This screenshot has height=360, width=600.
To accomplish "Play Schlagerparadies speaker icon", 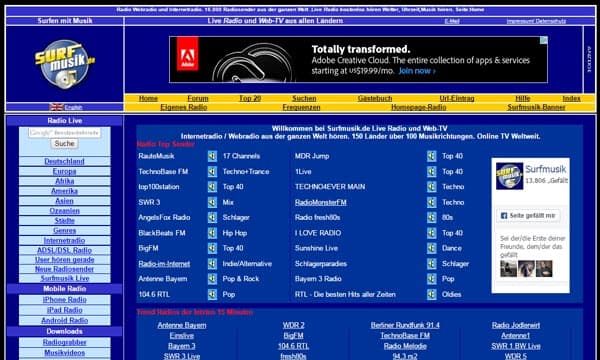I will coord(432,264).
